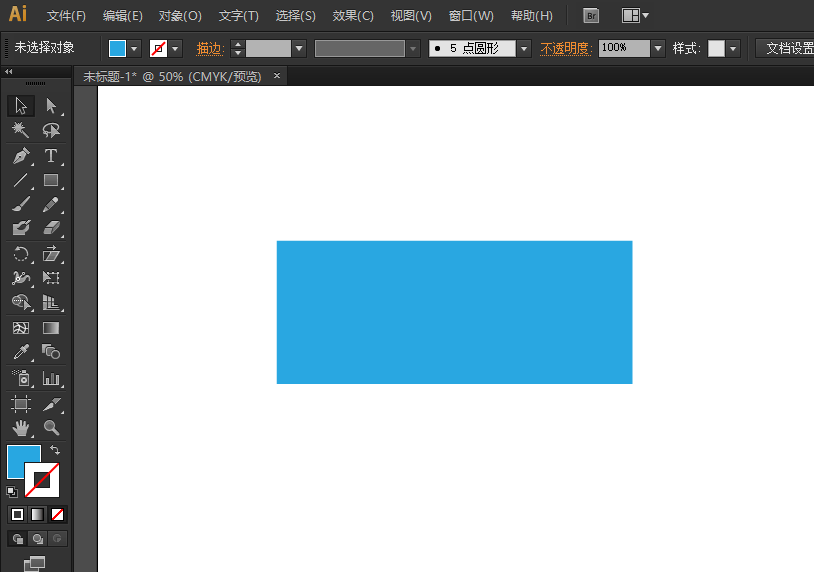Screen dimensions: 814x572
Task: Open the 效果(C) menu
Action: (352, 16)
